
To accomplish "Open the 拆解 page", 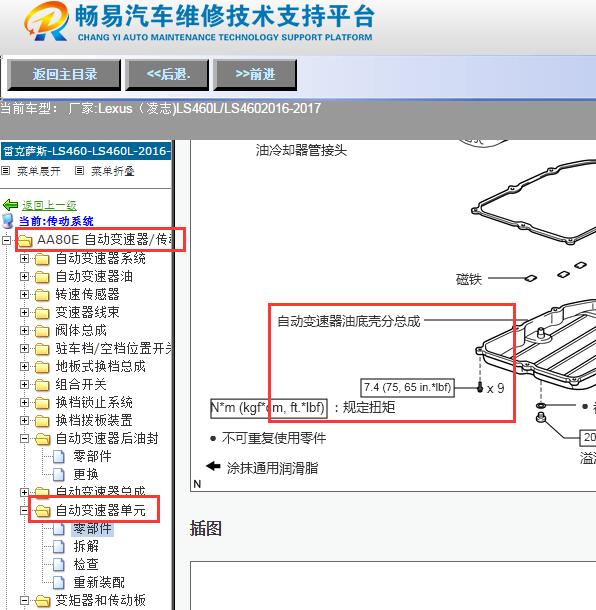I will point(86,546).
